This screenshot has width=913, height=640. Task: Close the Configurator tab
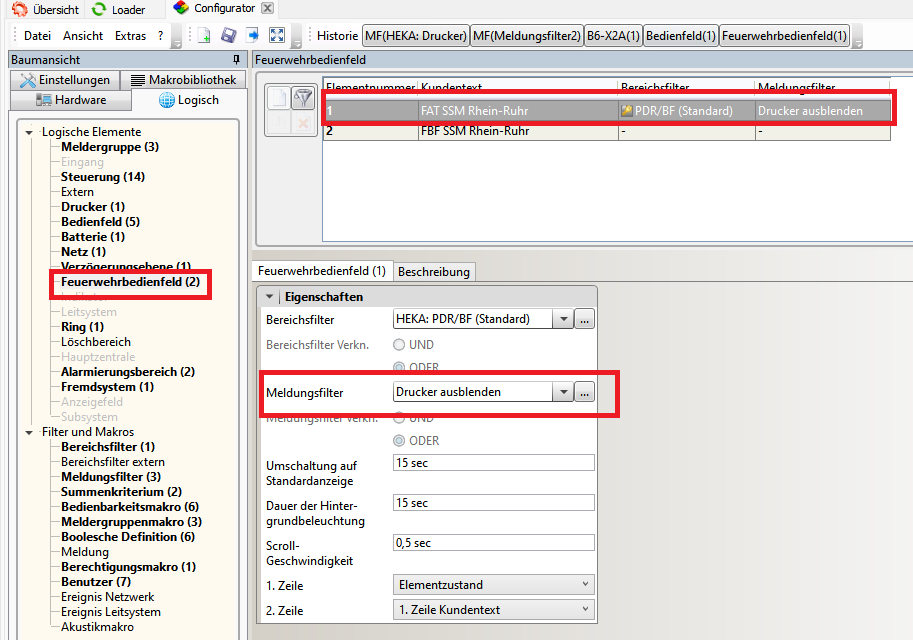(267, 8)
